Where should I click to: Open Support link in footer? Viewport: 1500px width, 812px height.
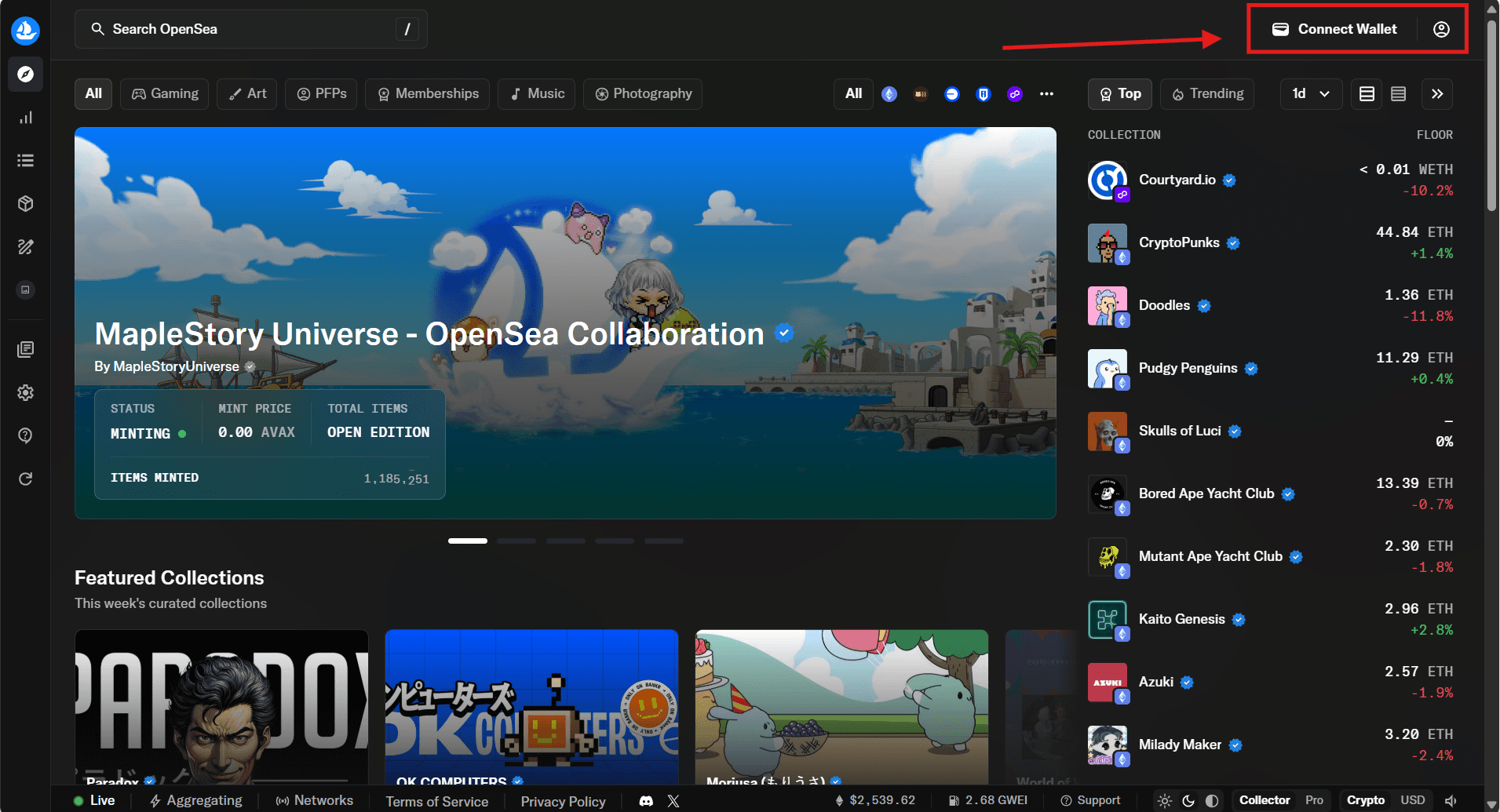tap(1090, 800)
